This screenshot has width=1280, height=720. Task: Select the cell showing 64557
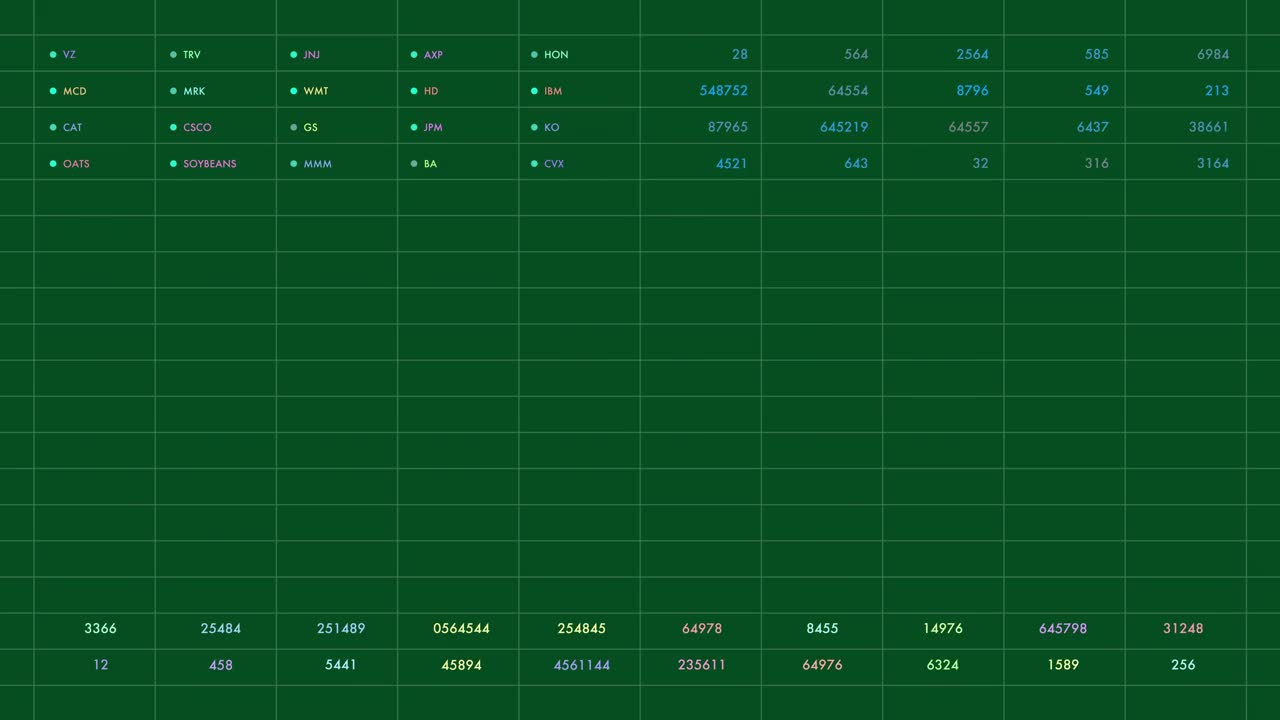(942, 126)
